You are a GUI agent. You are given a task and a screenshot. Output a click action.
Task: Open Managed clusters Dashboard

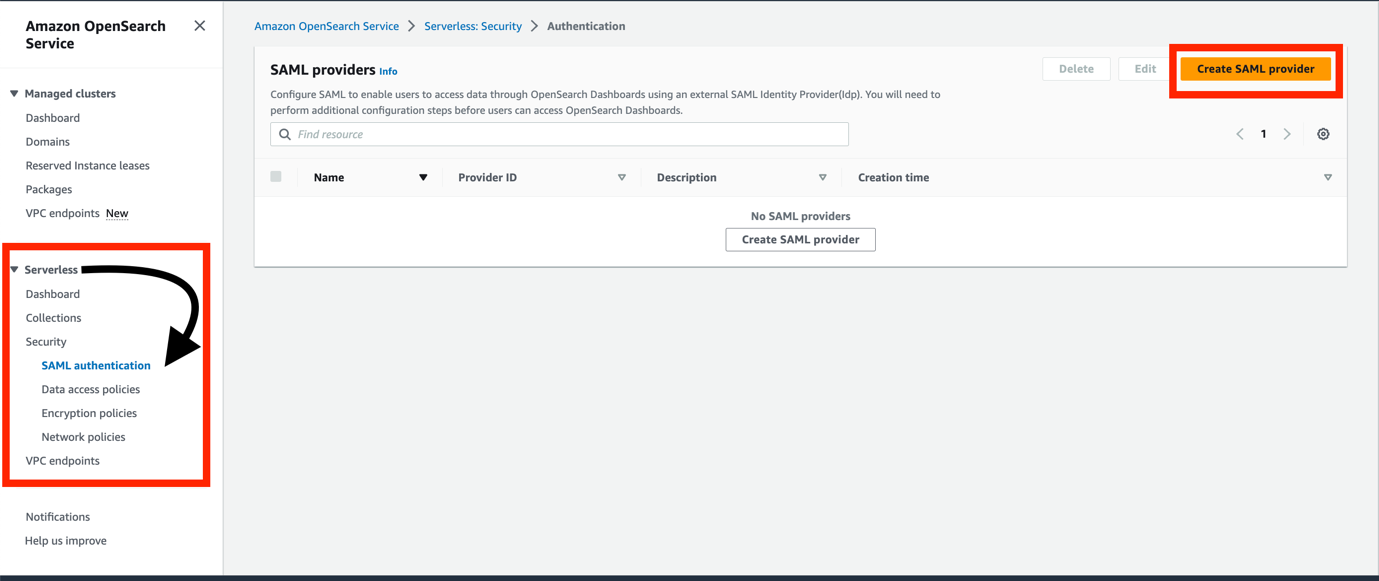53,118
